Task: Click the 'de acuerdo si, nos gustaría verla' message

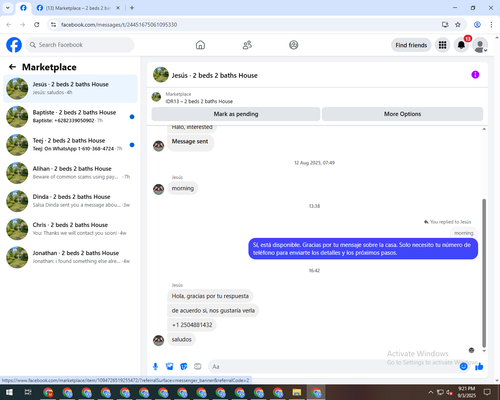Action: coord(213,310)
